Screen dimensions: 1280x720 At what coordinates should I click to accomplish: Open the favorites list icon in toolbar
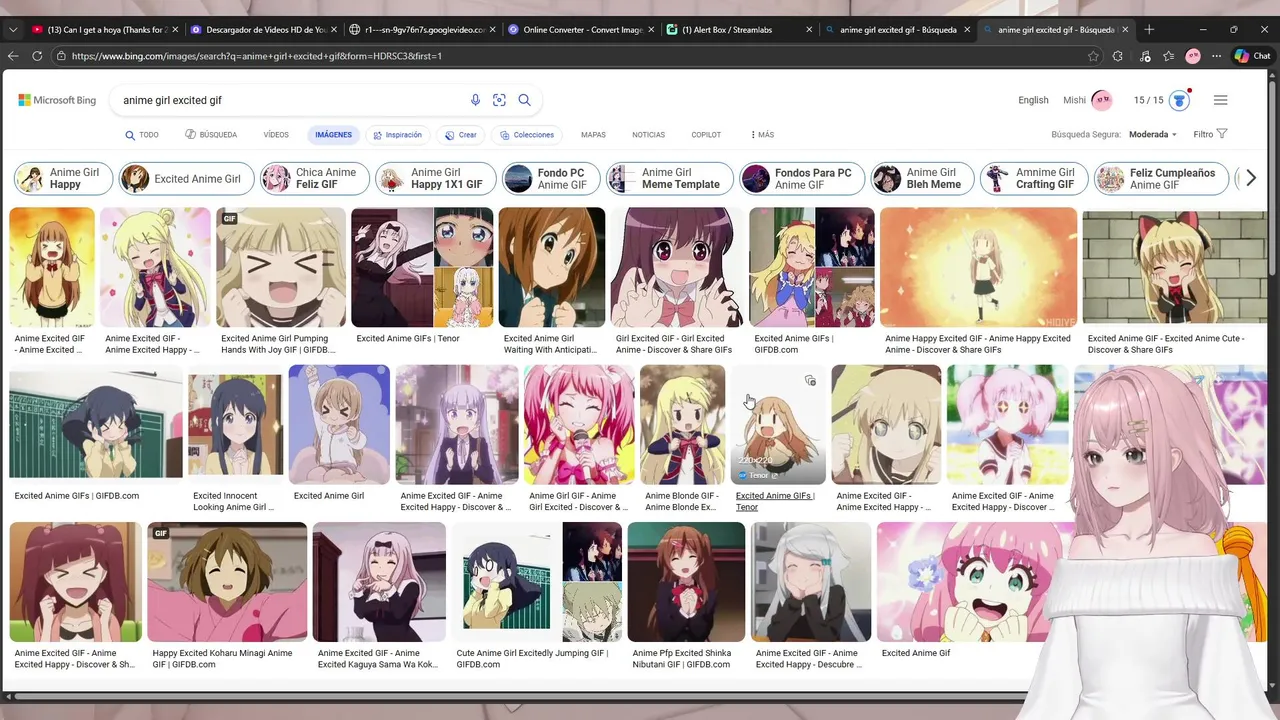(x=1168, y=56)
